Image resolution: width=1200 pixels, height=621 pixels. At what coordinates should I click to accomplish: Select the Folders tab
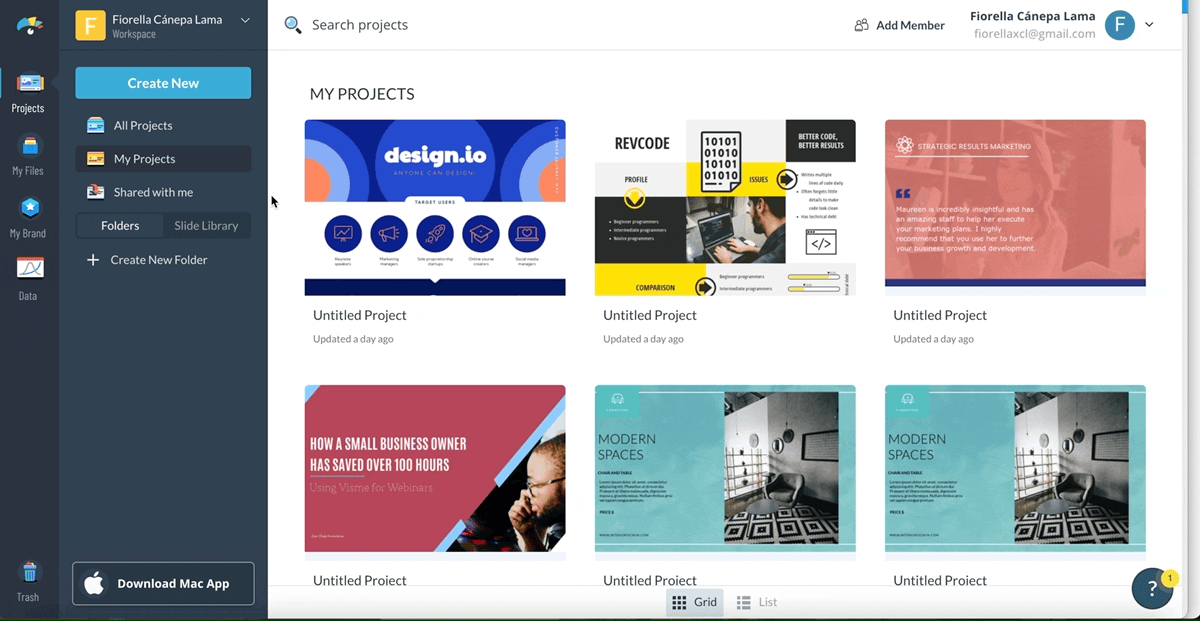pyautogui.click(x=120, y=226)
